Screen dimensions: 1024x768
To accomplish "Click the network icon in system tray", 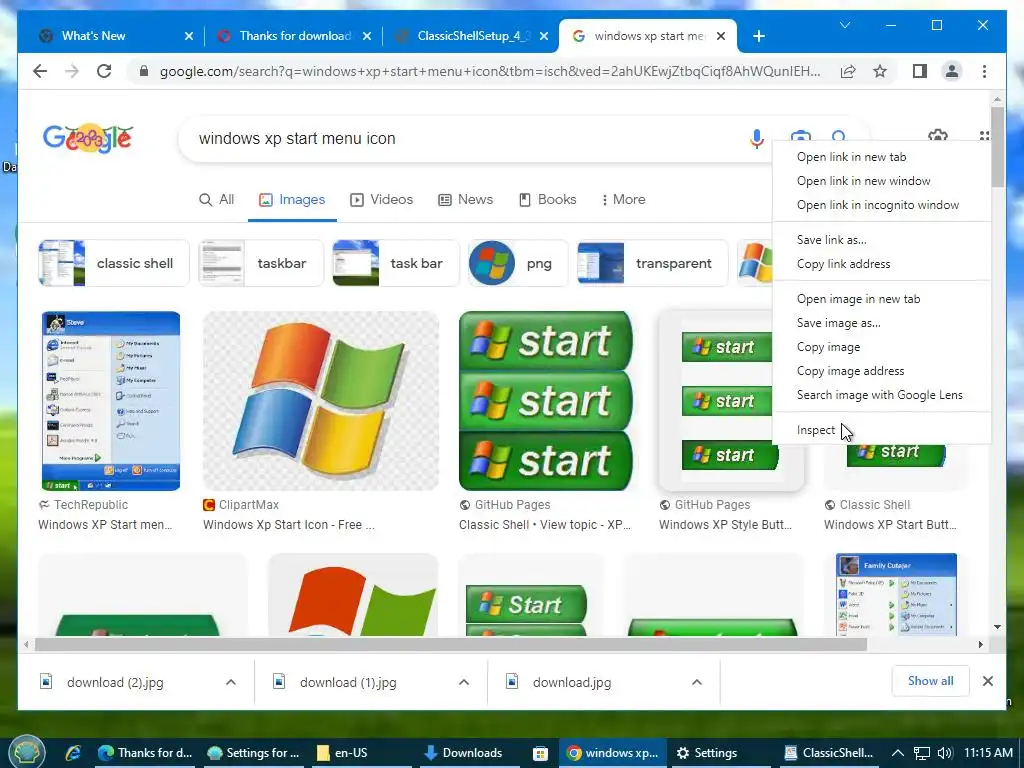I will click(921, 753).
